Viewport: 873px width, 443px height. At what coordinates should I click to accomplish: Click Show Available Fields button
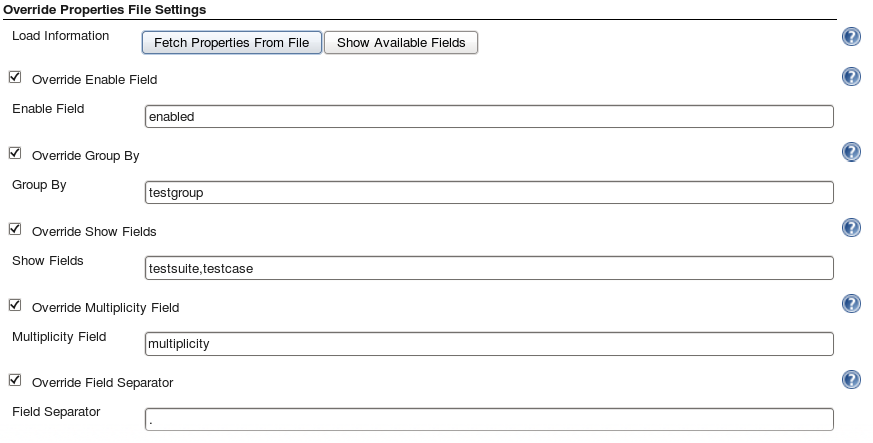click(x=401, y=43)
